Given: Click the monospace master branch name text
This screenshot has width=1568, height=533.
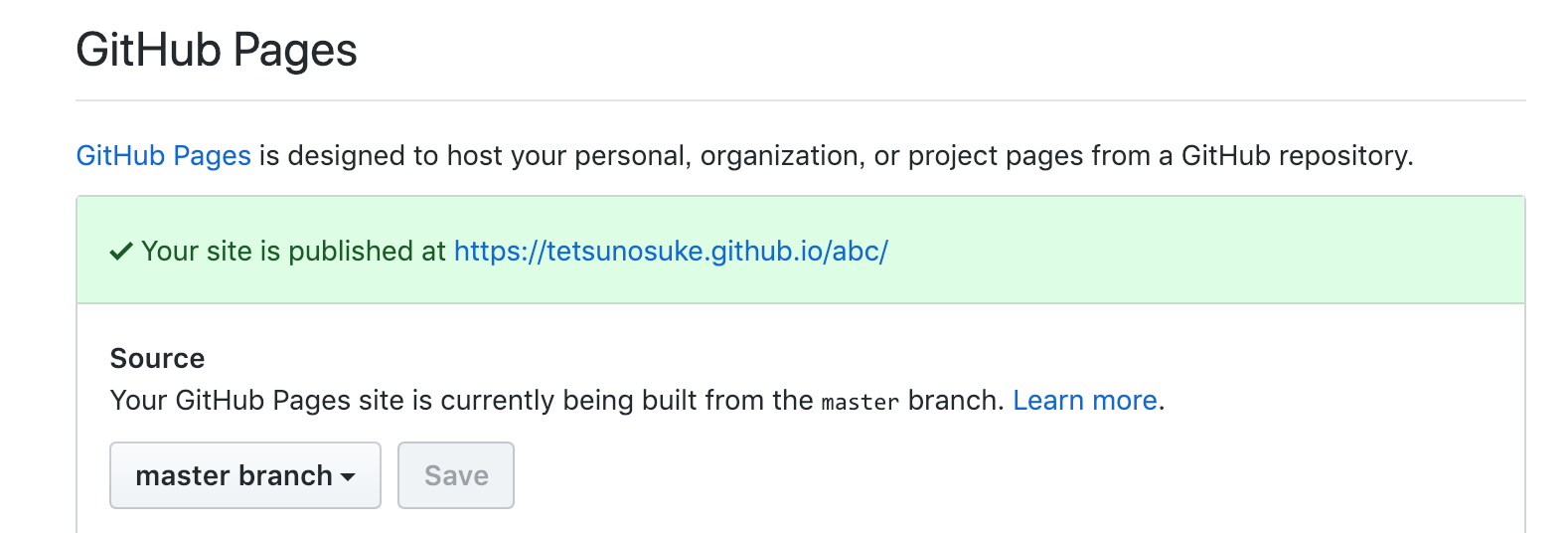Looking at the screenshot, I should point(861,402).
